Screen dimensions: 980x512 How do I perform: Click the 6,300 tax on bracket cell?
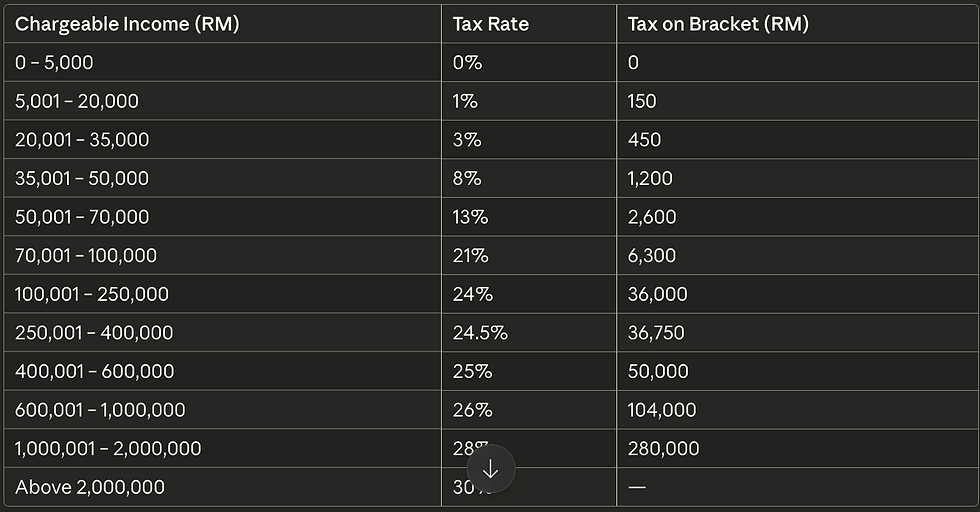click(652, 256)
